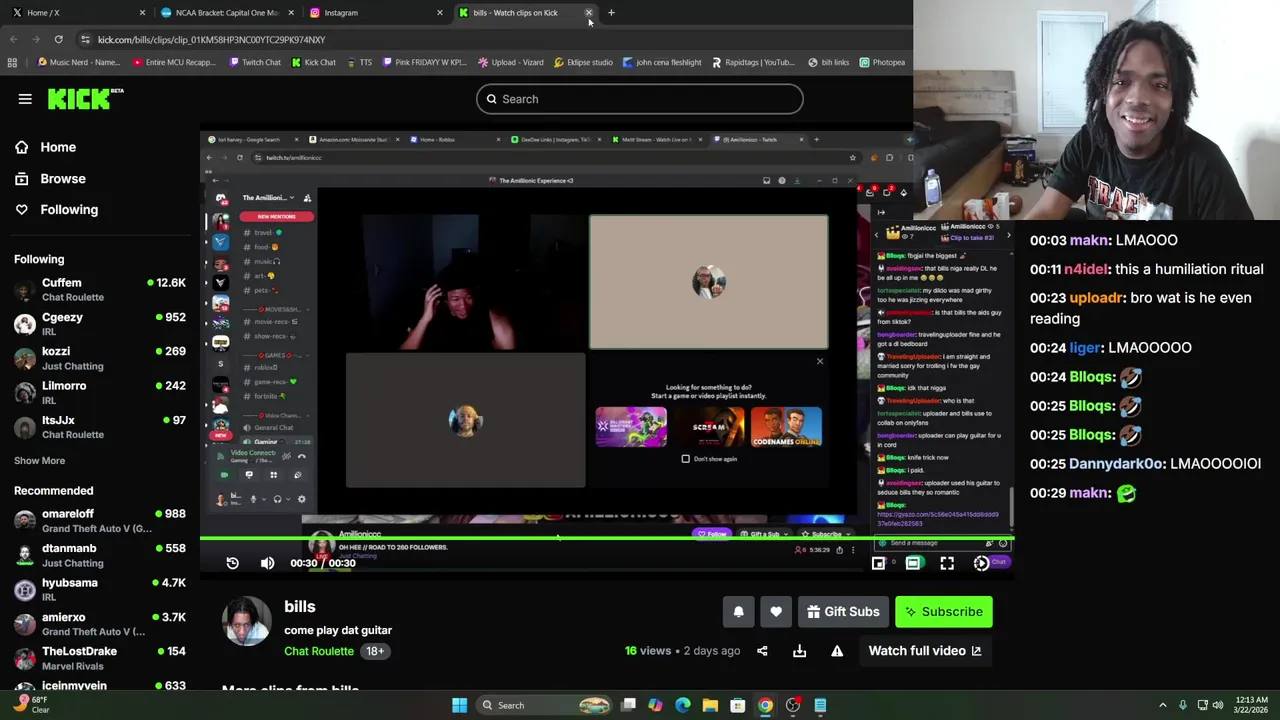Click the Kick search field
The width and height of the screenshot is (1280, 720).
tap(639, 99)
